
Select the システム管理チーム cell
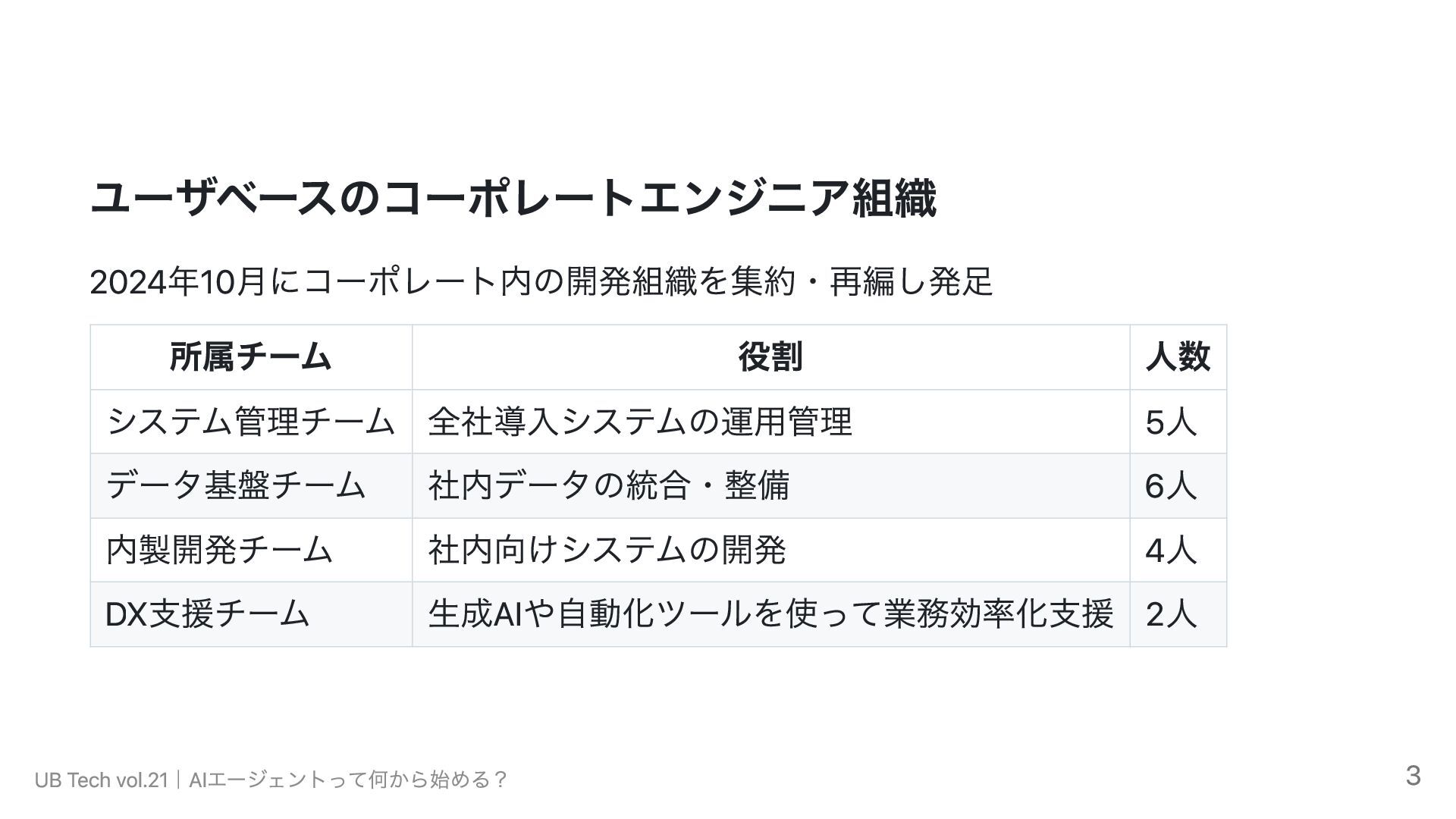251,422
